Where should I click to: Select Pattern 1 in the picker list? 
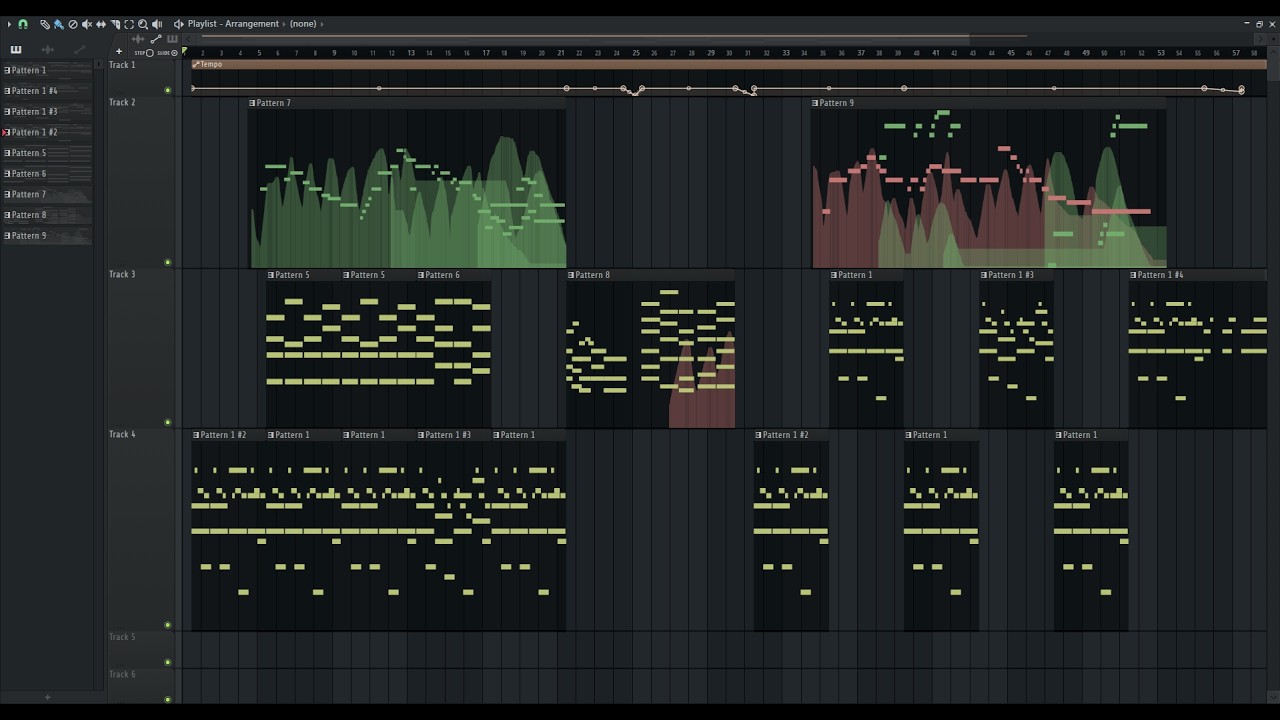[47, 70]
